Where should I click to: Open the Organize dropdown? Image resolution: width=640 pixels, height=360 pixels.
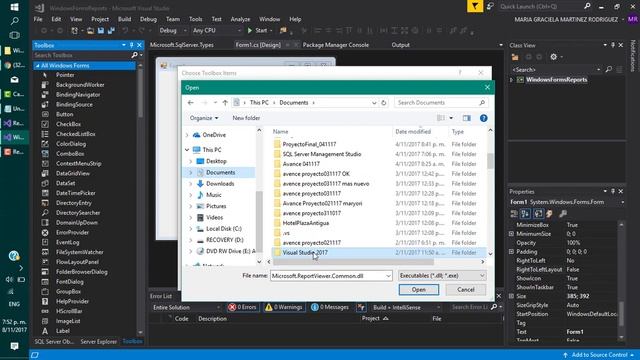coord(204,118)
